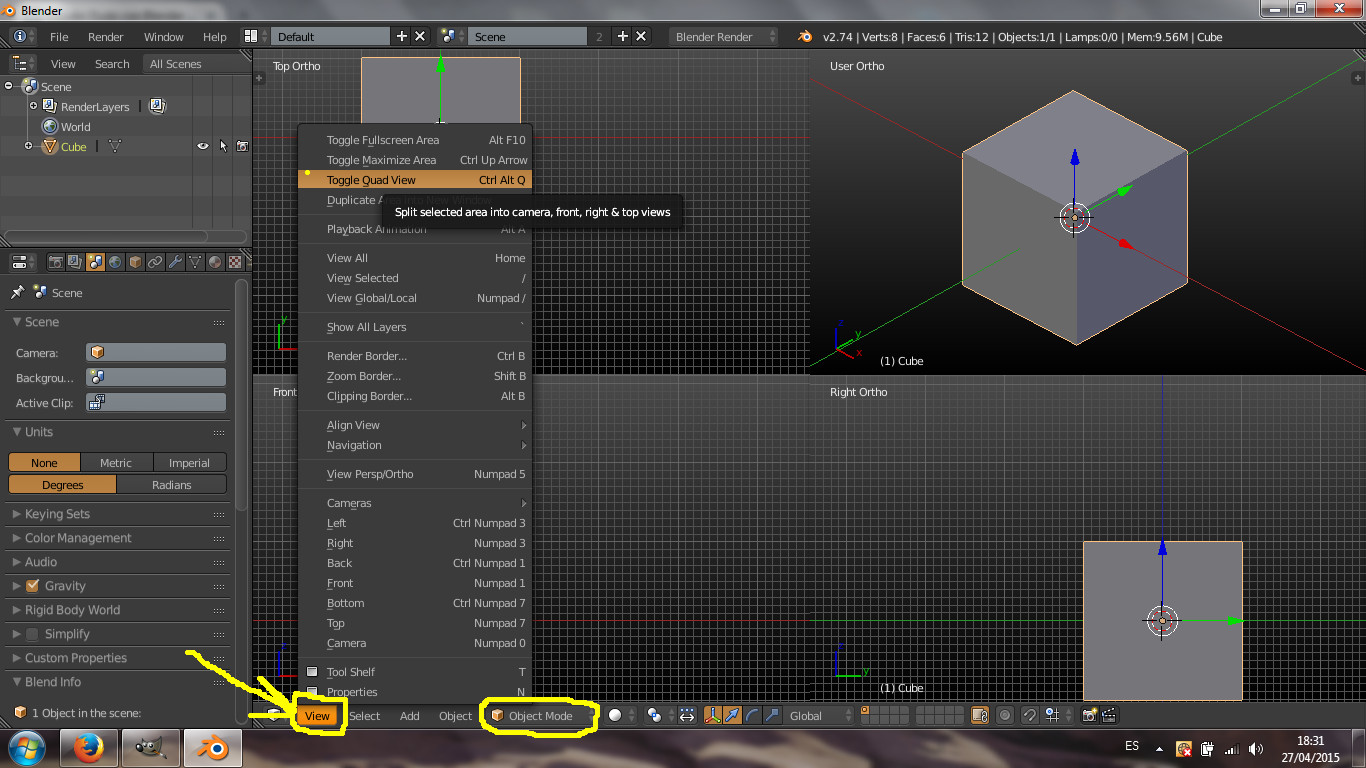
Task: Toggle Cube visibility eye icon in outliner
Action: (x=203, y=146)
